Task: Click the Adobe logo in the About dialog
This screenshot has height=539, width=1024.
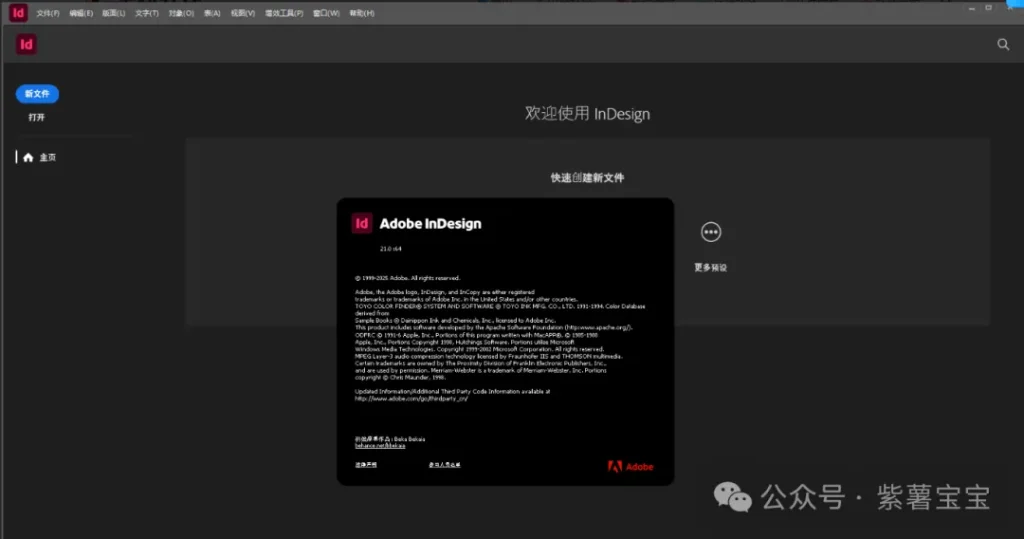Action: pos(630,466)
